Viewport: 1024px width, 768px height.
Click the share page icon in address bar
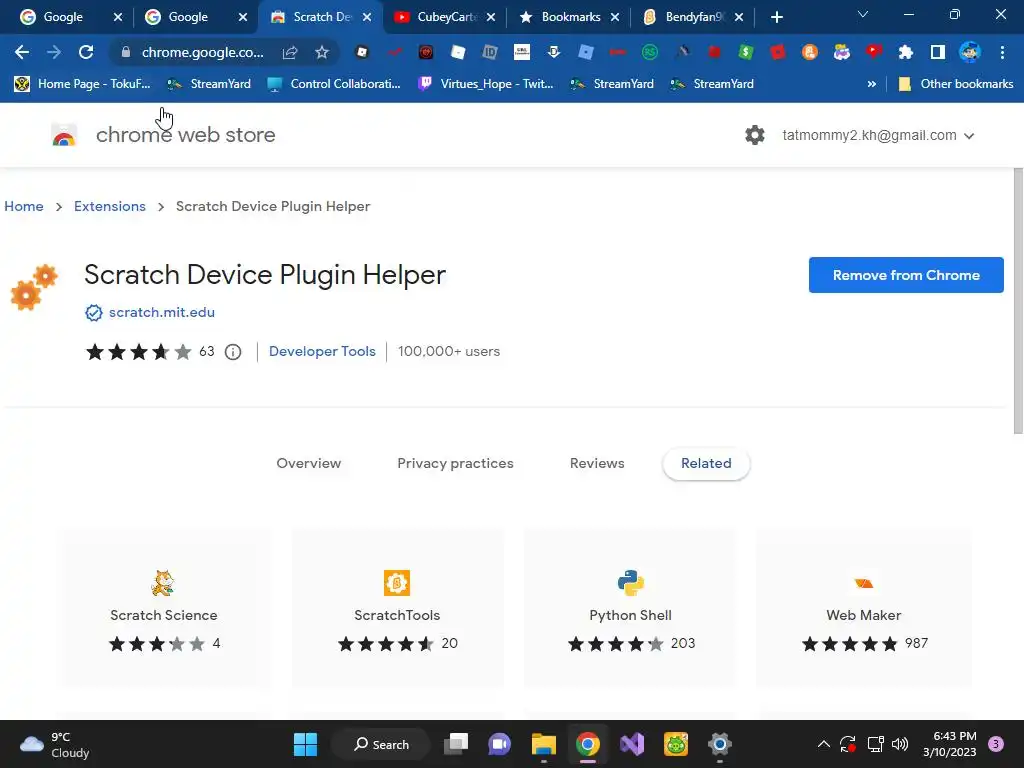click(x=290, y=52)
